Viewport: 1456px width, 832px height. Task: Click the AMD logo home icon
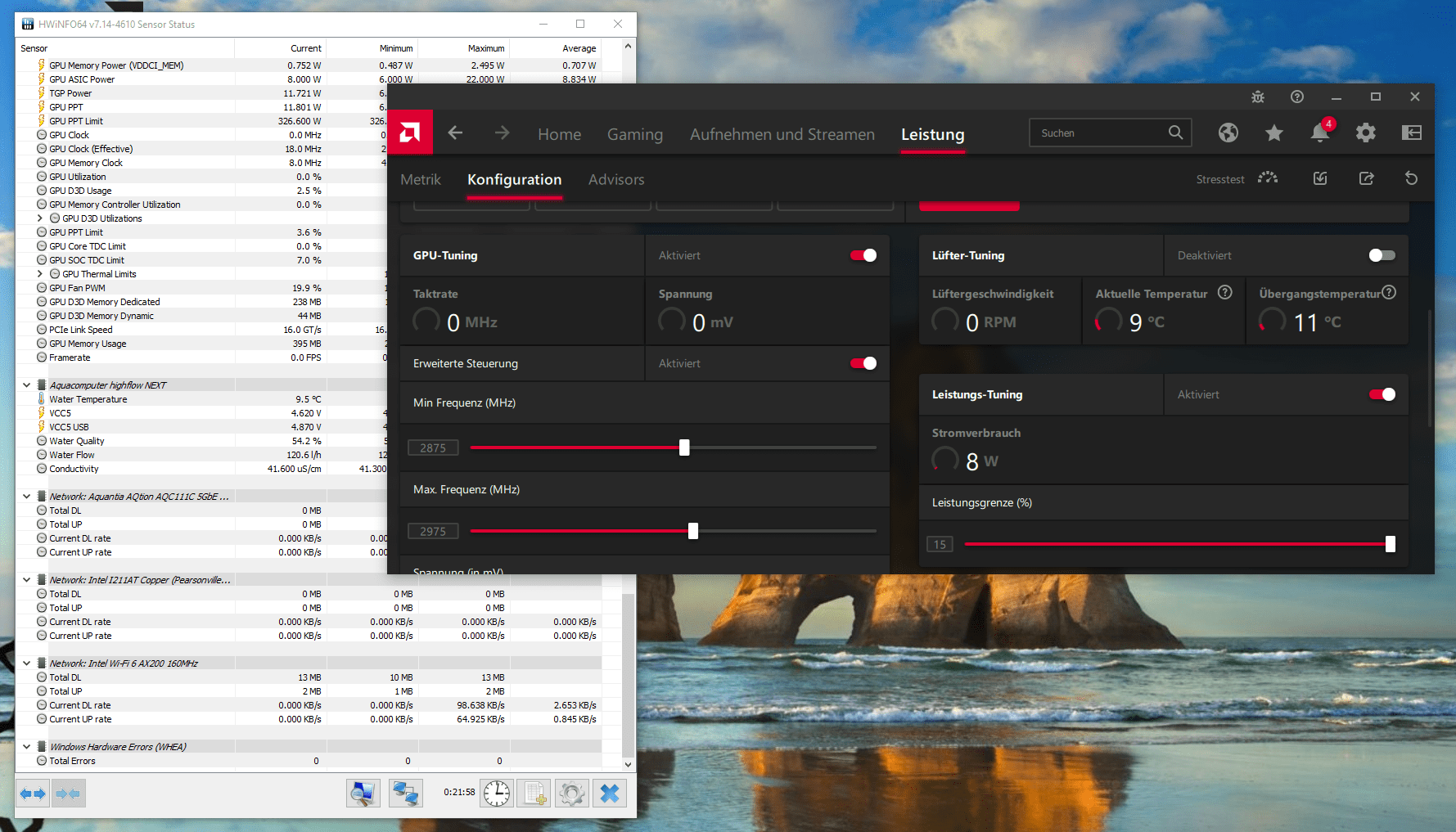coord(410,133)
